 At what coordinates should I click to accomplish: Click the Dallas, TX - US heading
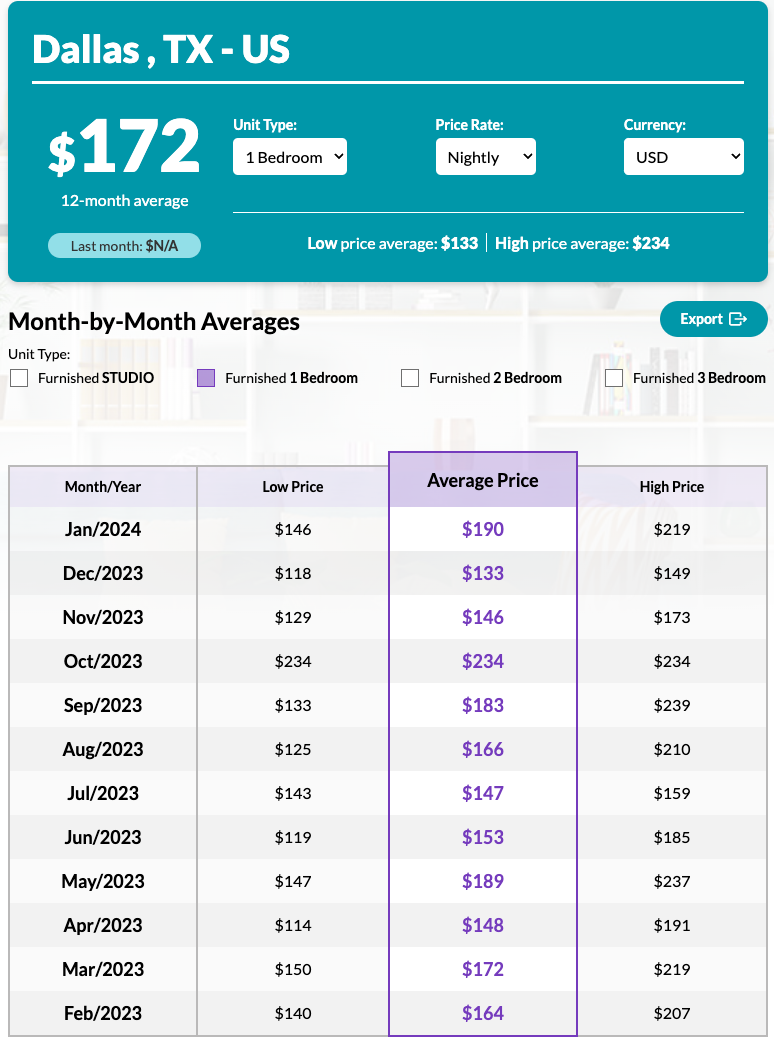(x=161, y=49)
